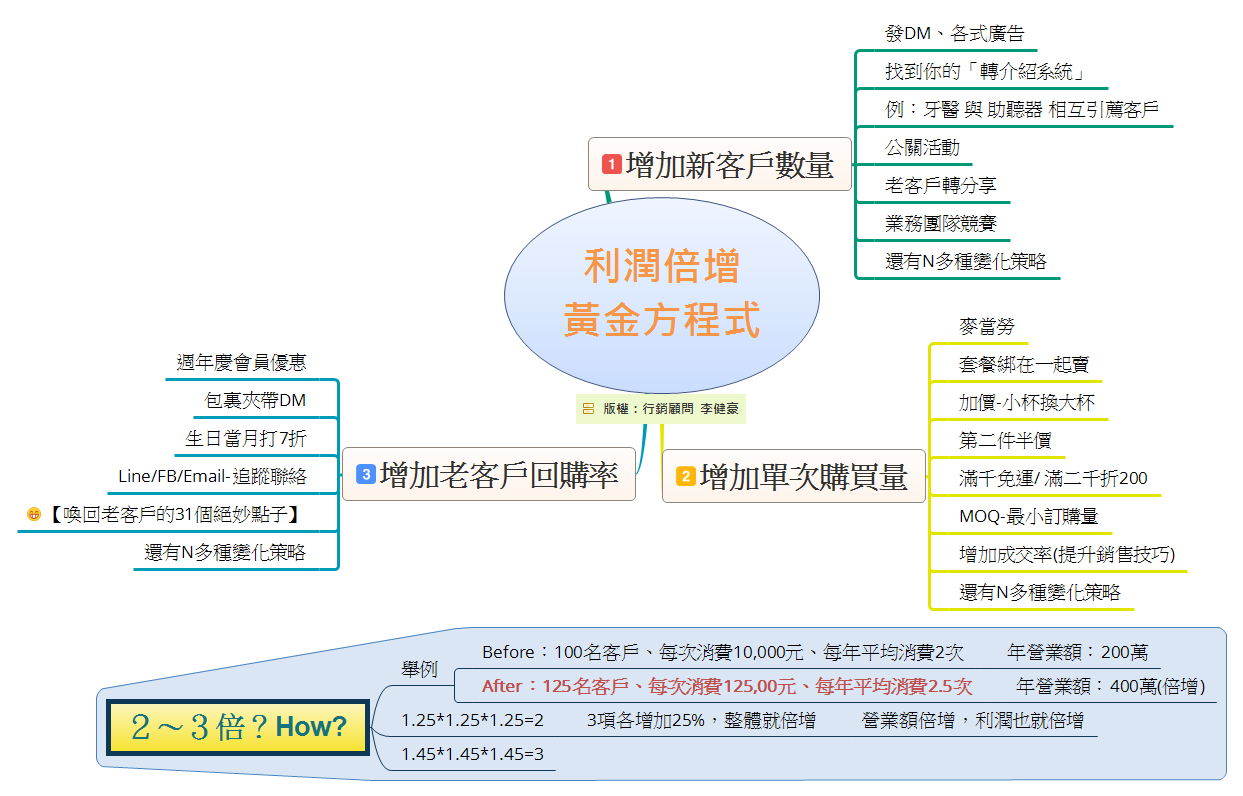The width and height of the screenshot is (1243, 796).
Task: Click subtopic 老客戶轉分享
Action: (941, 186)
